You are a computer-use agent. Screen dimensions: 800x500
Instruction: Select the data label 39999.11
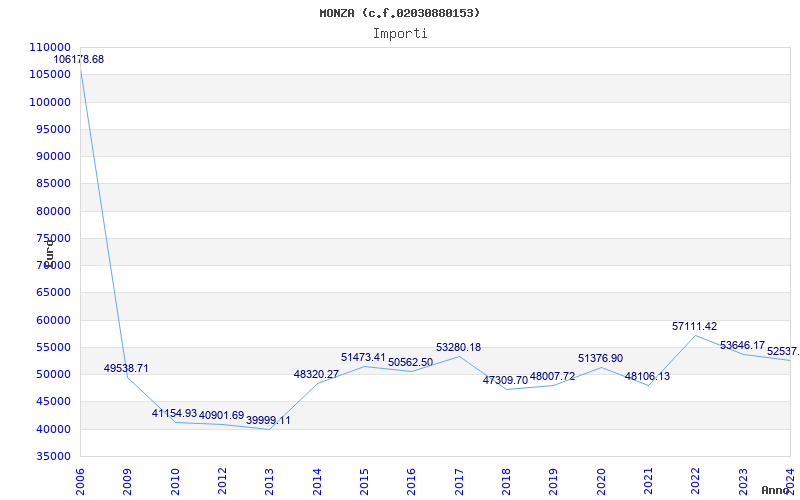pyautogui.click(x=268, y=420)
